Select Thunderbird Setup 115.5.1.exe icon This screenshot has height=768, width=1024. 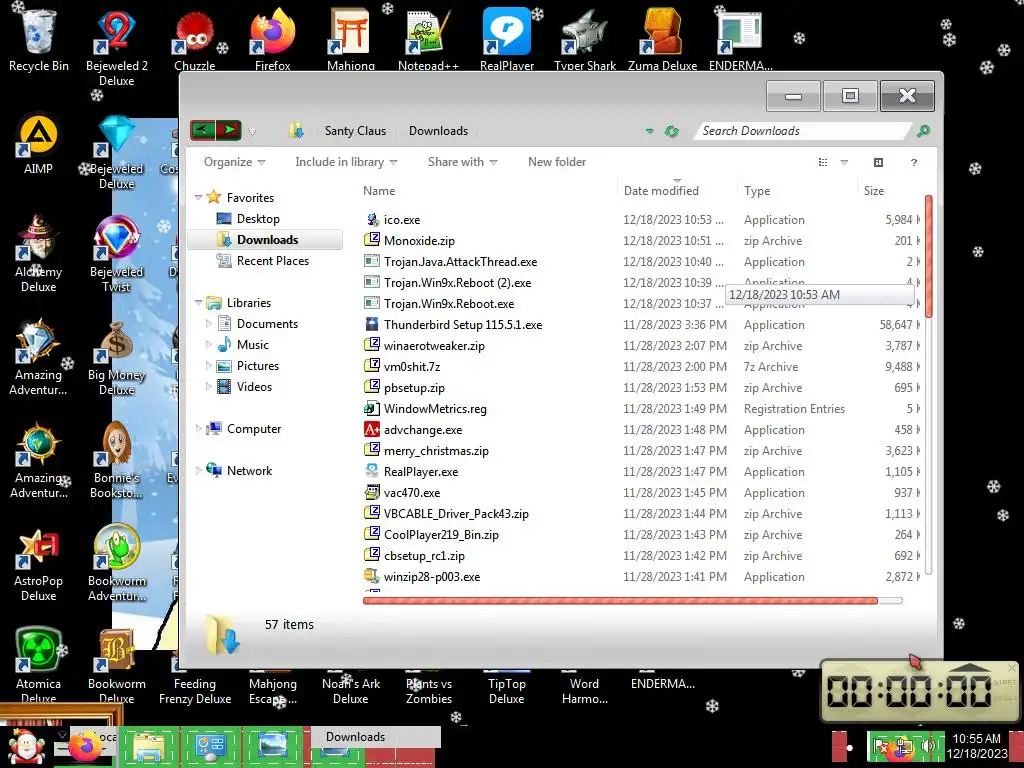pos(372,324)
